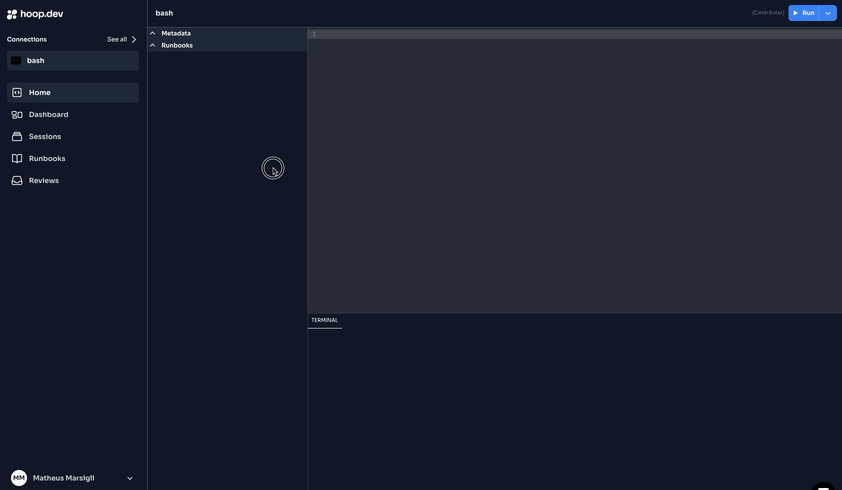Open Runbooks from the left sidebar

[47, 159]
